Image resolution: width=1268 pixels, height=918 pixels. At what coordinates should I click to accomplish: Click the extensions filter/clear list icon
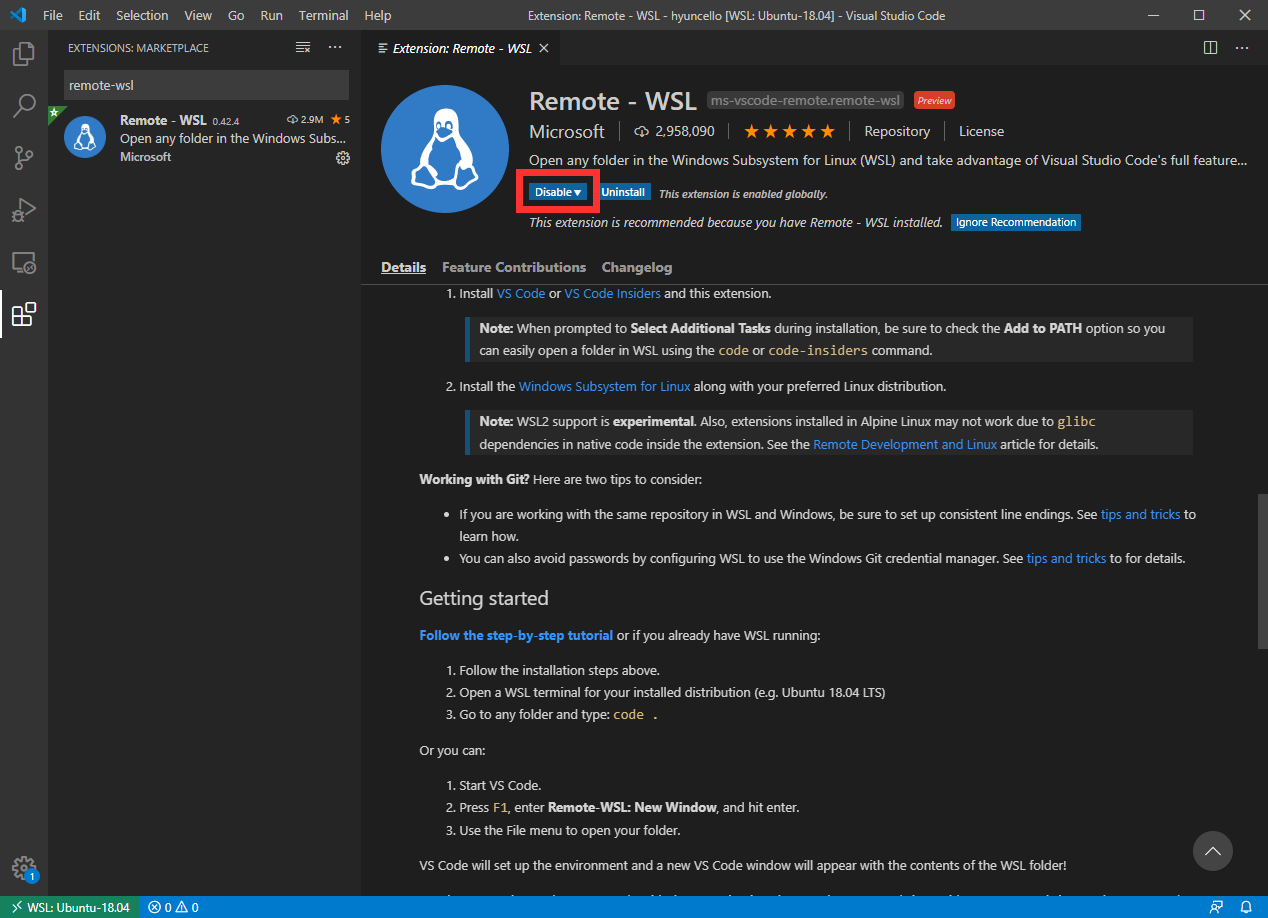click(303, 47)
